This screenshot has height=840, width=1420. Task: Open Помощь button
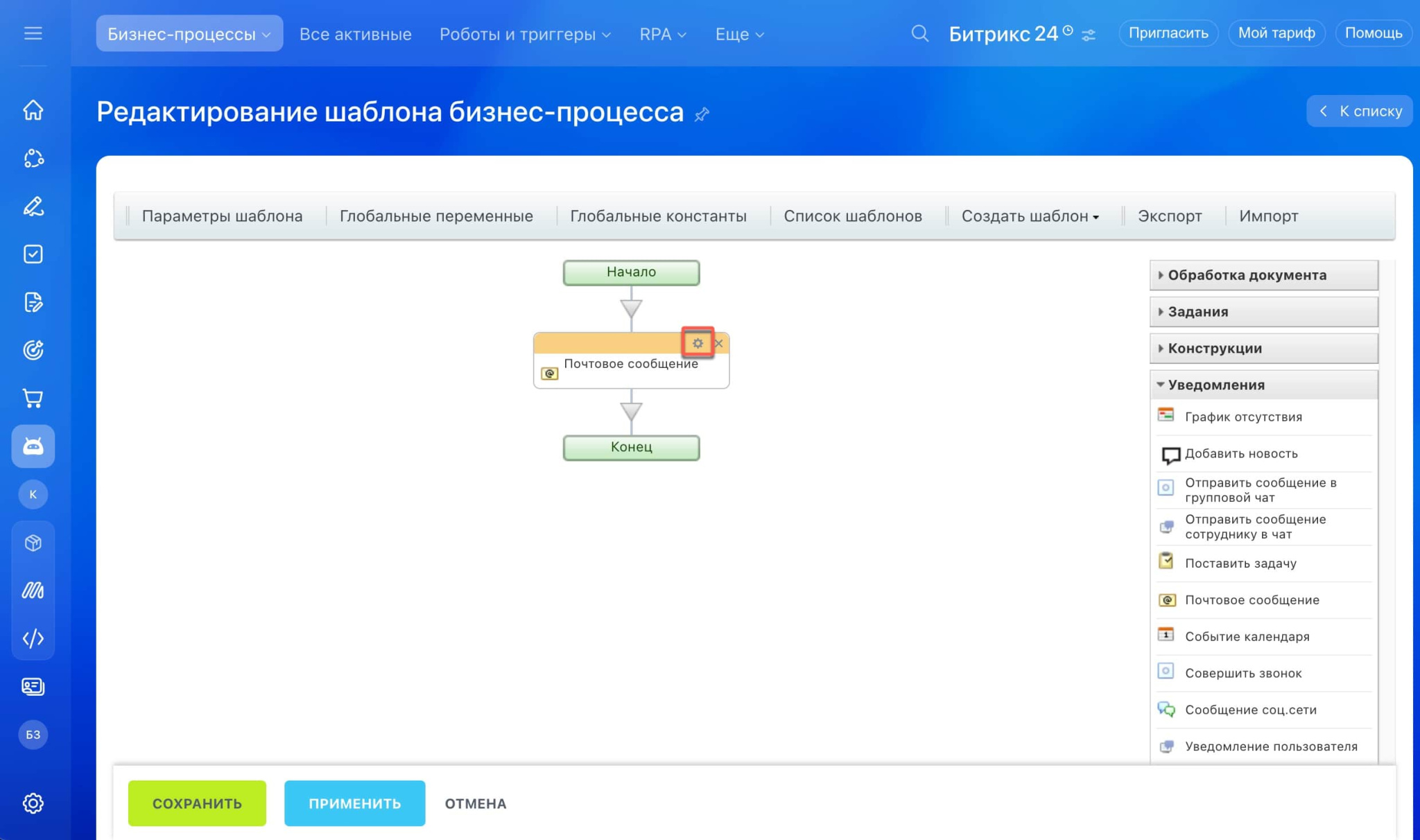click(1374, 33)
